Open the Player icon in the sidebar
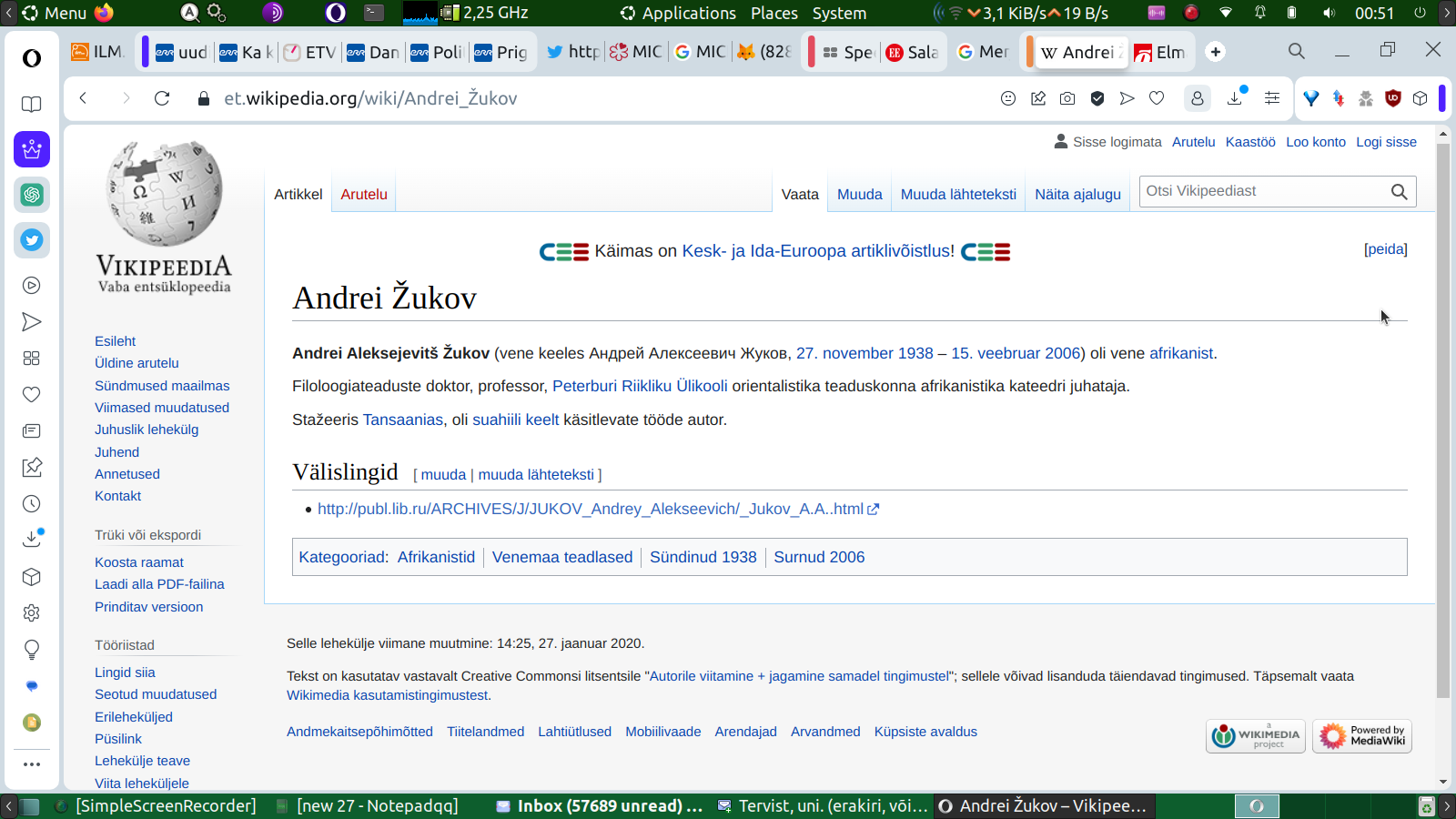Screen dimensions: 1456x819 point(32,286)
